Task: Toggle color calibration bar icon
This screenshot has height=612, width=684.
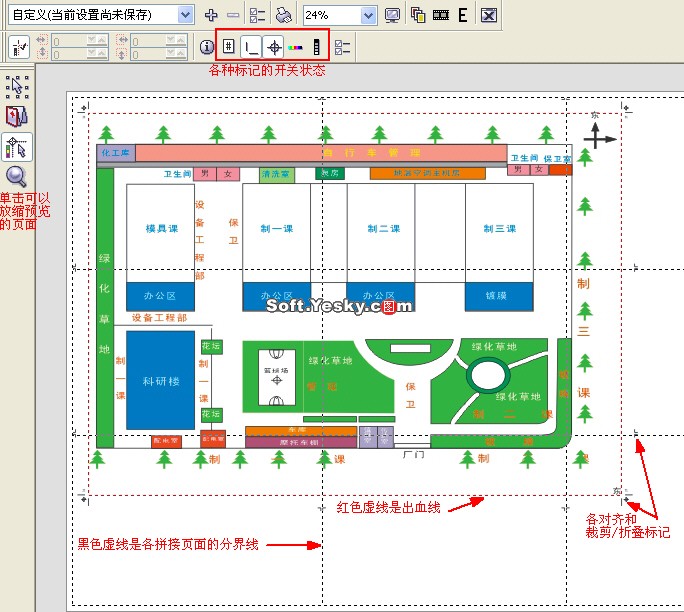Action: click(295, 47)
